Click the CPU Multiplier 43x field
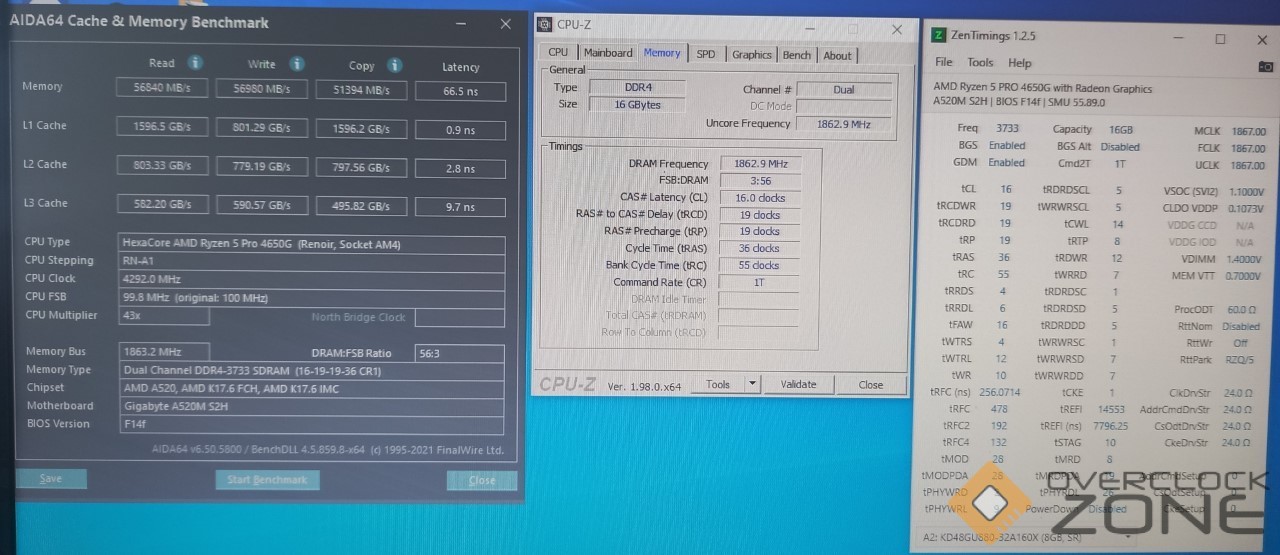Screen dimensions: 1280x555 164,315
